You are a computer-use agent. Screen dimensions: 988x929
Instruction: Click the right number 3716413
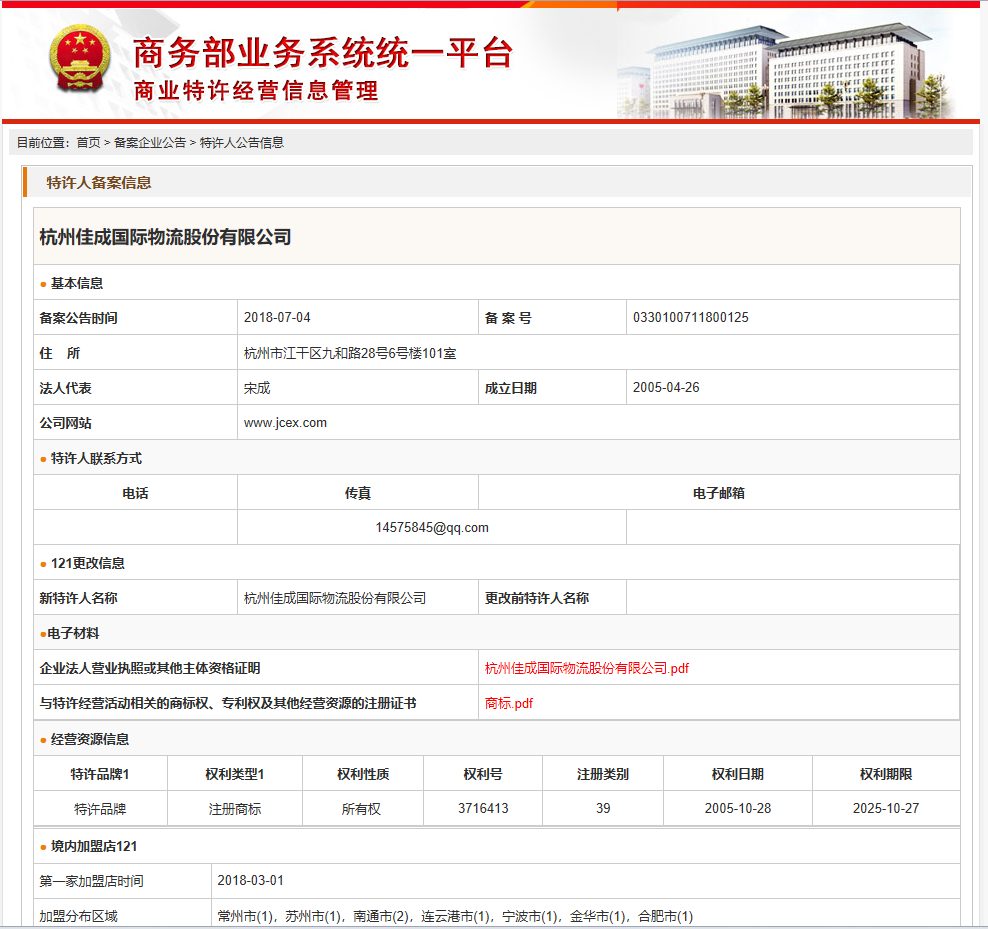pos(483,809)
